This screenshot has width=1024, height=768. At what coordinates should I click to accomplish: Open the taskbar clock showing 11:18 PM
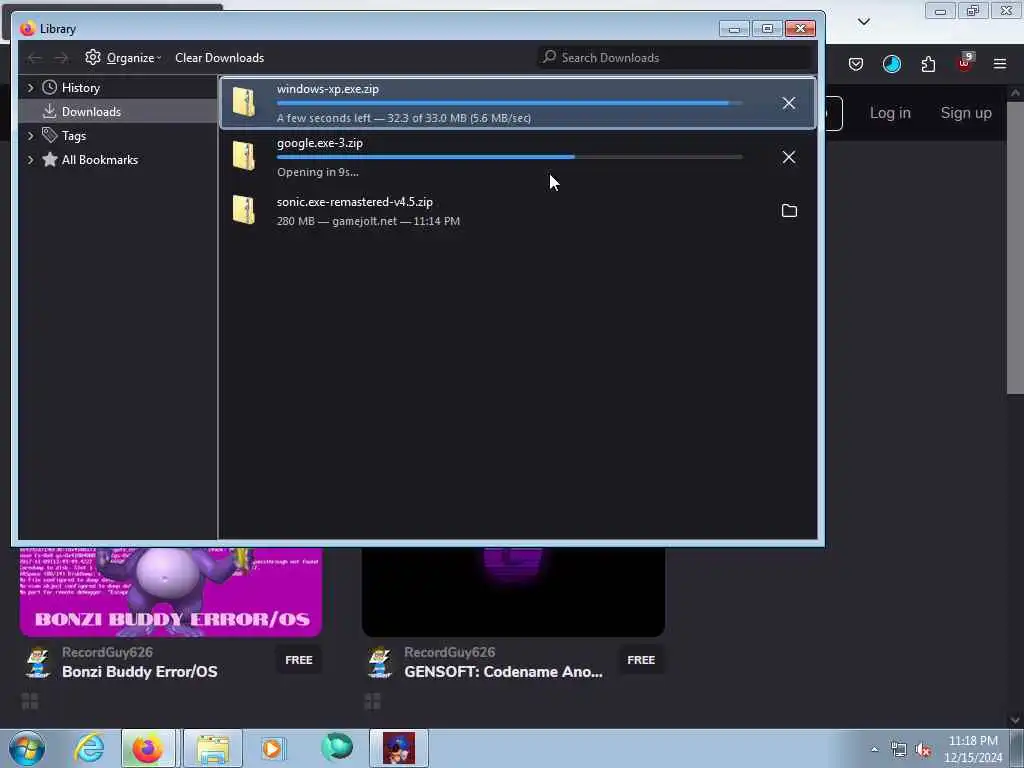[x=973, y=748]
